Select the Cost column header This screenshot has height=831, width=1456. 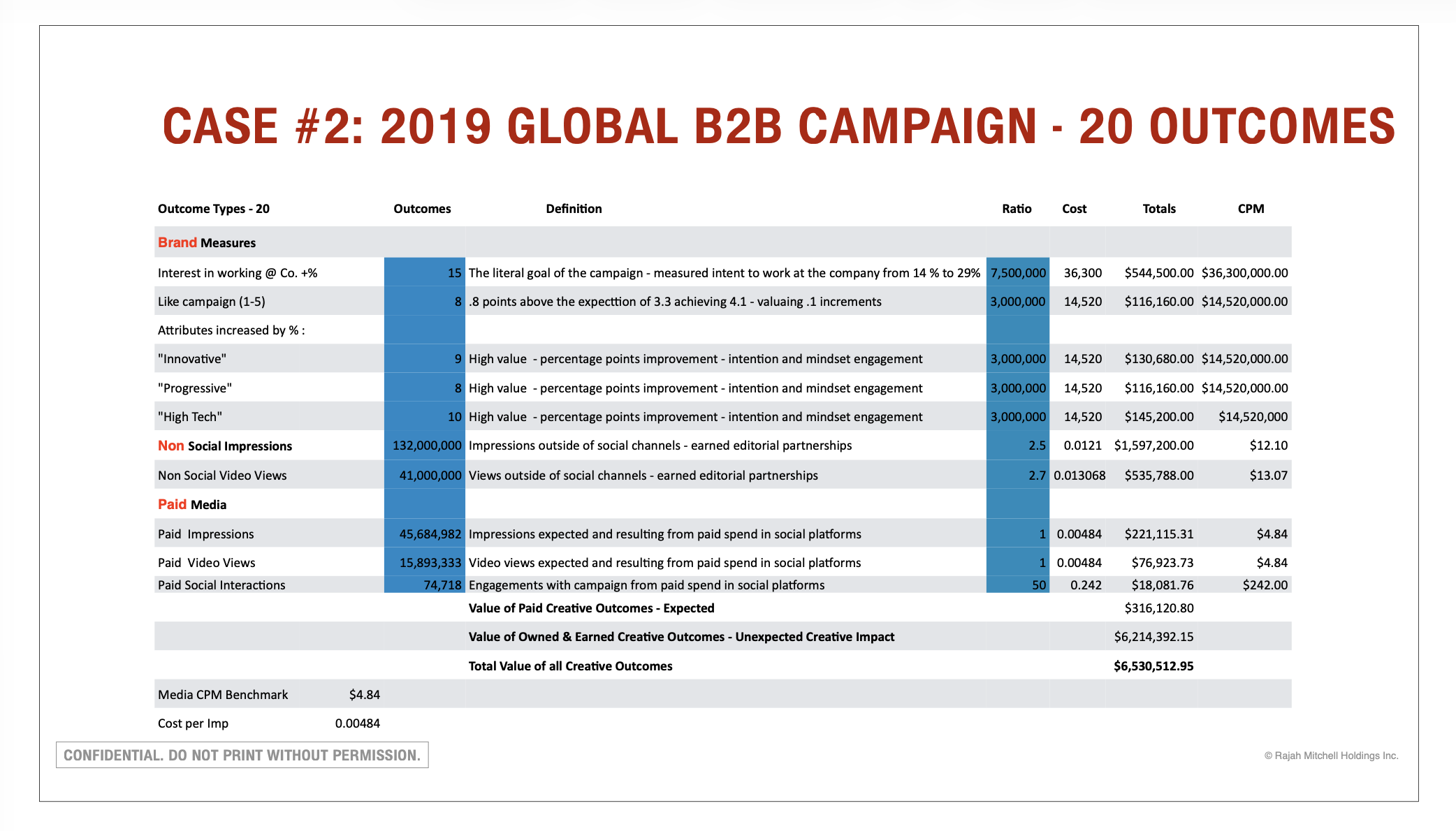pos(1074,208)
